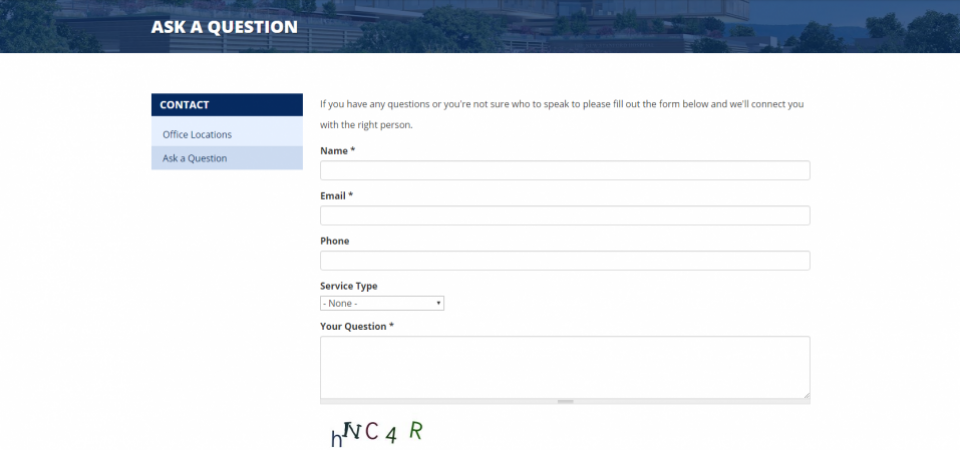The width and height of the screenshot is (960, 450).
Task: Click the Your Question label
Action: 357,326
